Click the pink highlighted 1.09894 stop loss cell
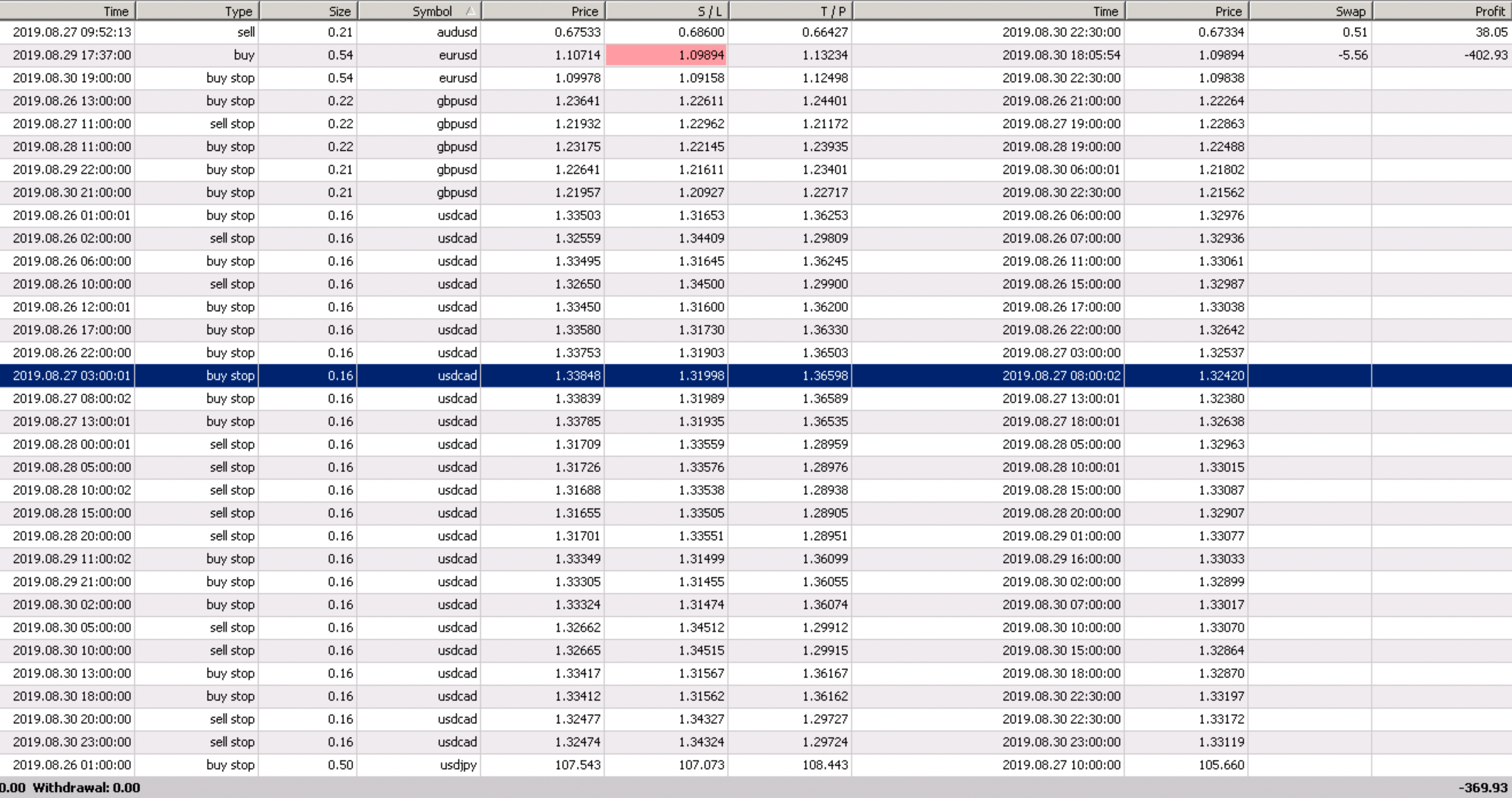The width and height of the screenshot is (1512, 798). (x=667, y=55)
